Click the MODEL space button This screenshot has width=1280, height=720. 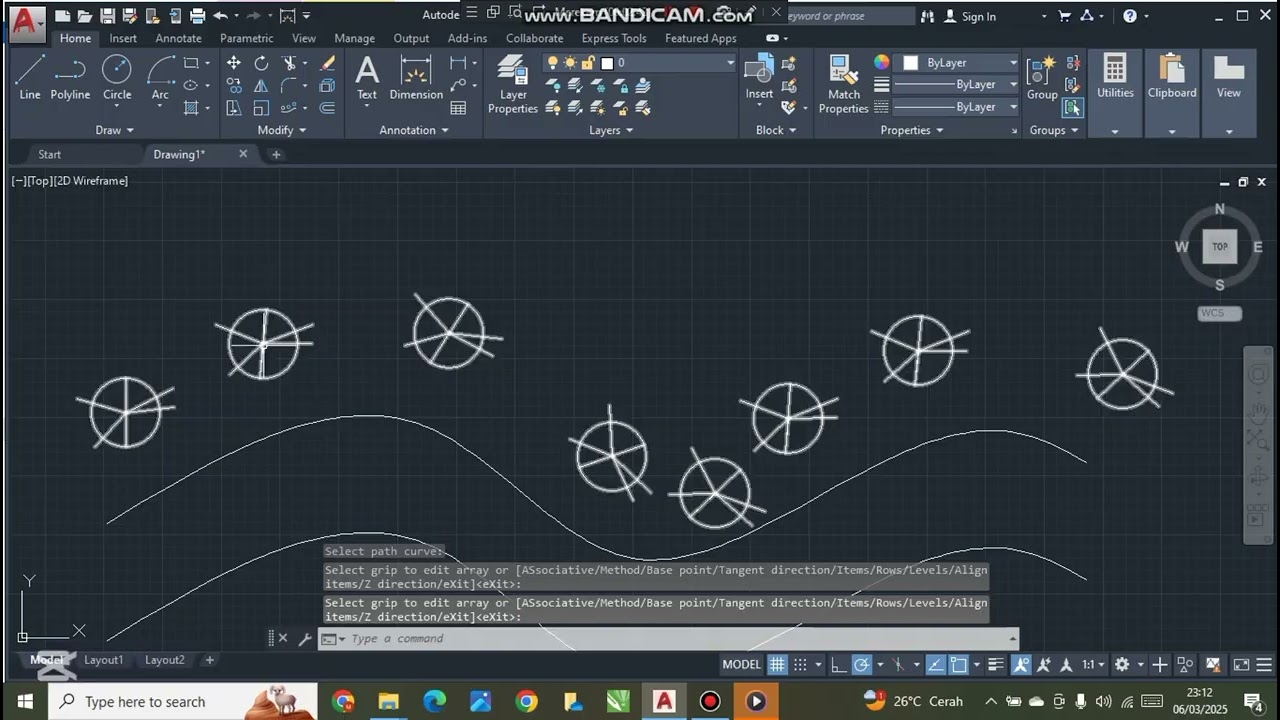(x=741, y=664)
